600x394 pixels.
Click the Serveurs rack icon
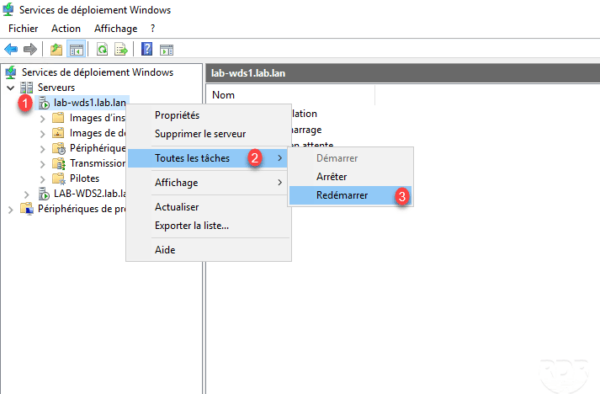26,88
